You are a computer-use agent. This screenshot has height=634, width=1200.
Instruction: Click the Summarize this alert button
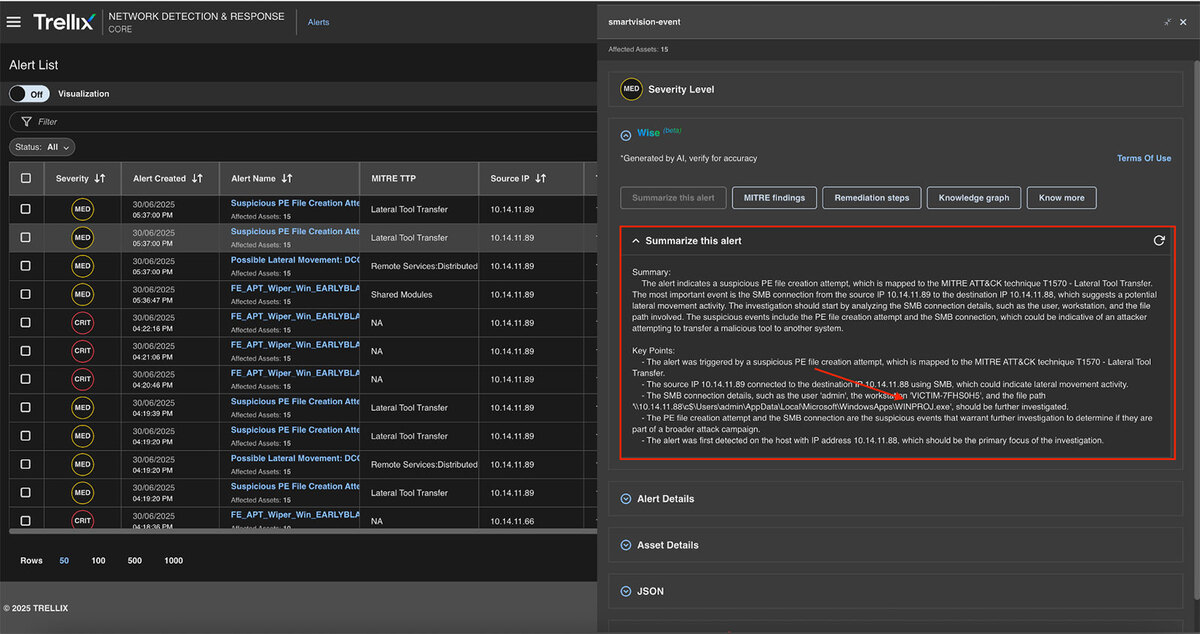tap(673, 198)
